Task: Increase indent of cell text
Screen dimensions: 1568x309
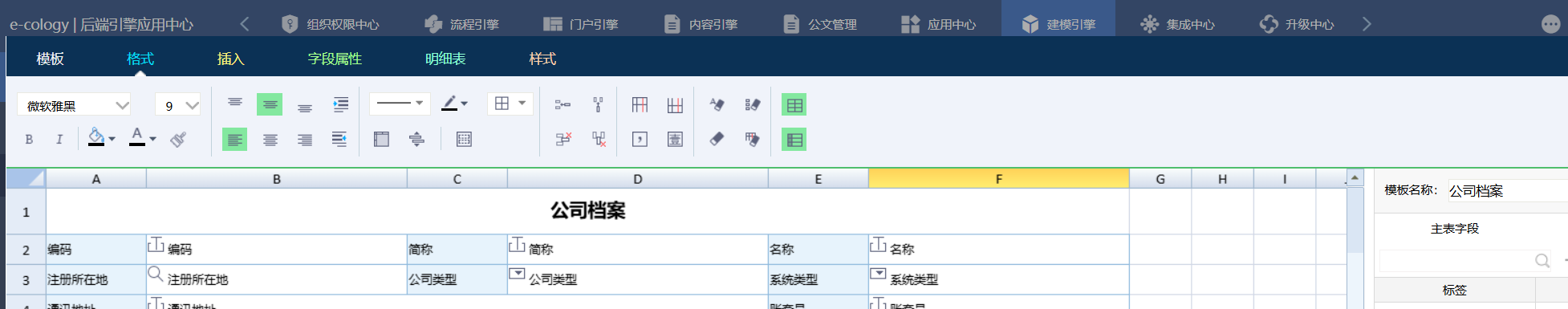Action: pos(340,104)
